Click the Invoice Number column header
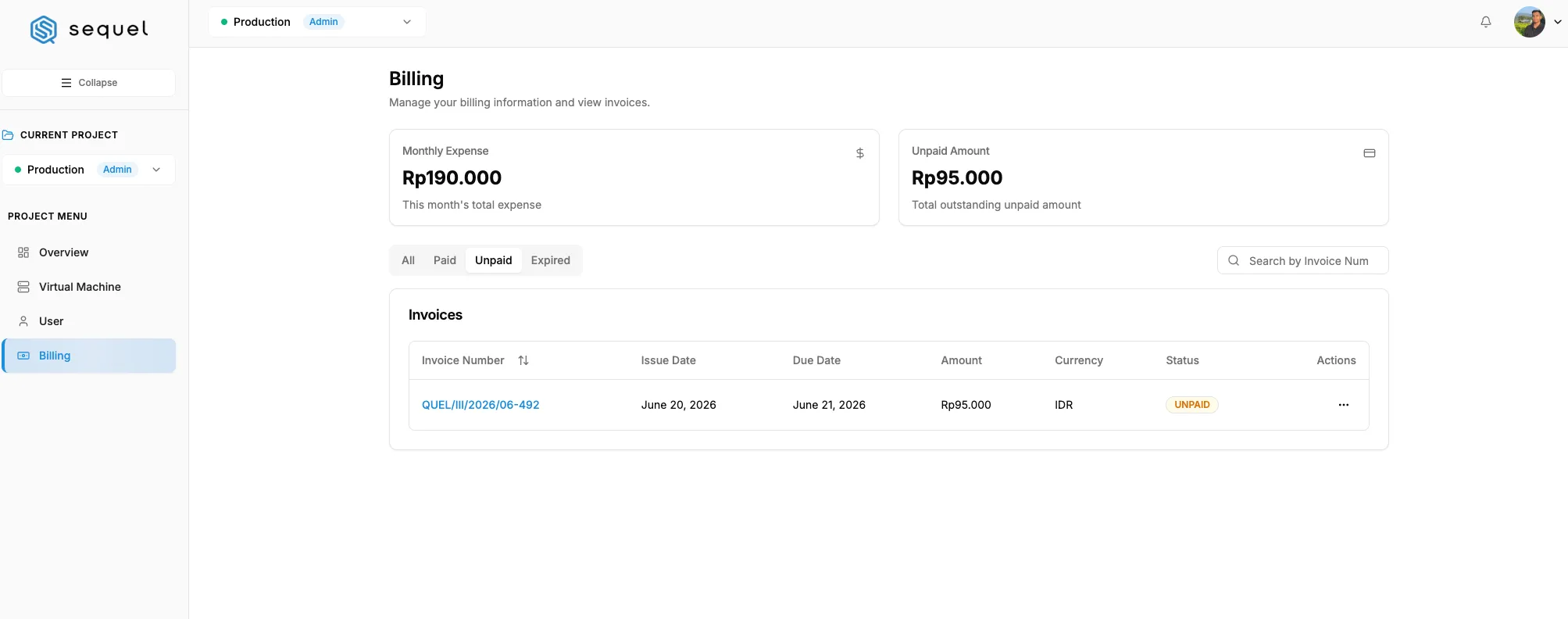This screenshot has height=619, width=1568. click(x=463, y=360)
